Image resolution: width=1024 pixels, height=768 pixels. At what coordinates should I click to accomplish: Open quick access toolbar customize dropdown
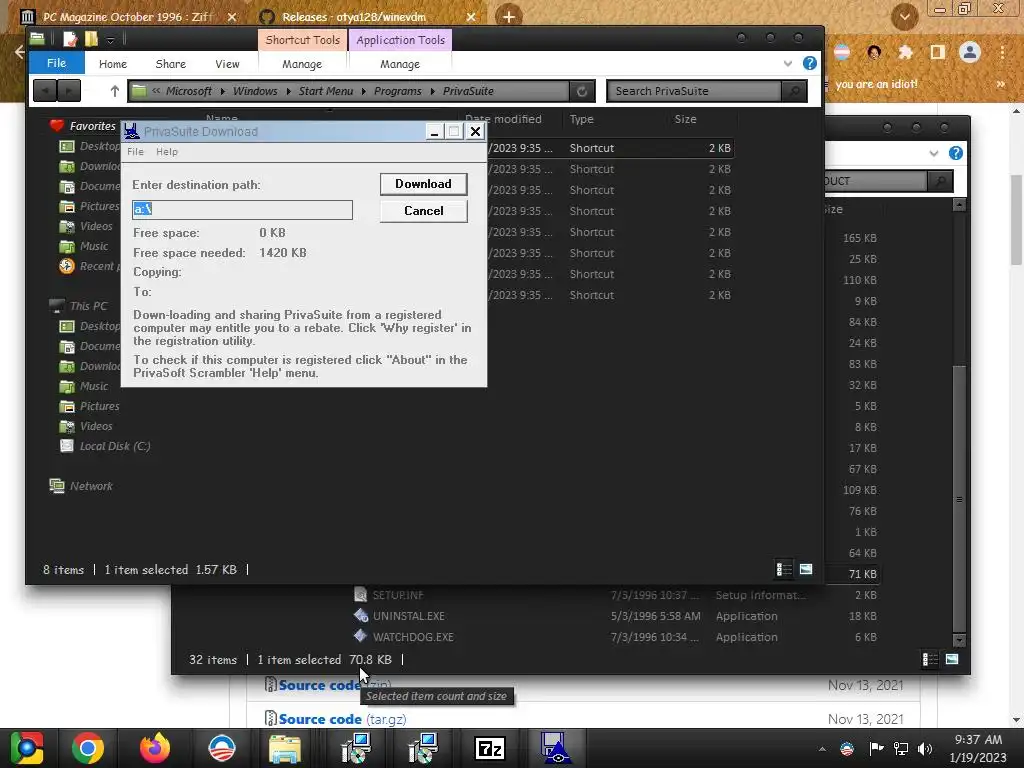coord(110,40)
